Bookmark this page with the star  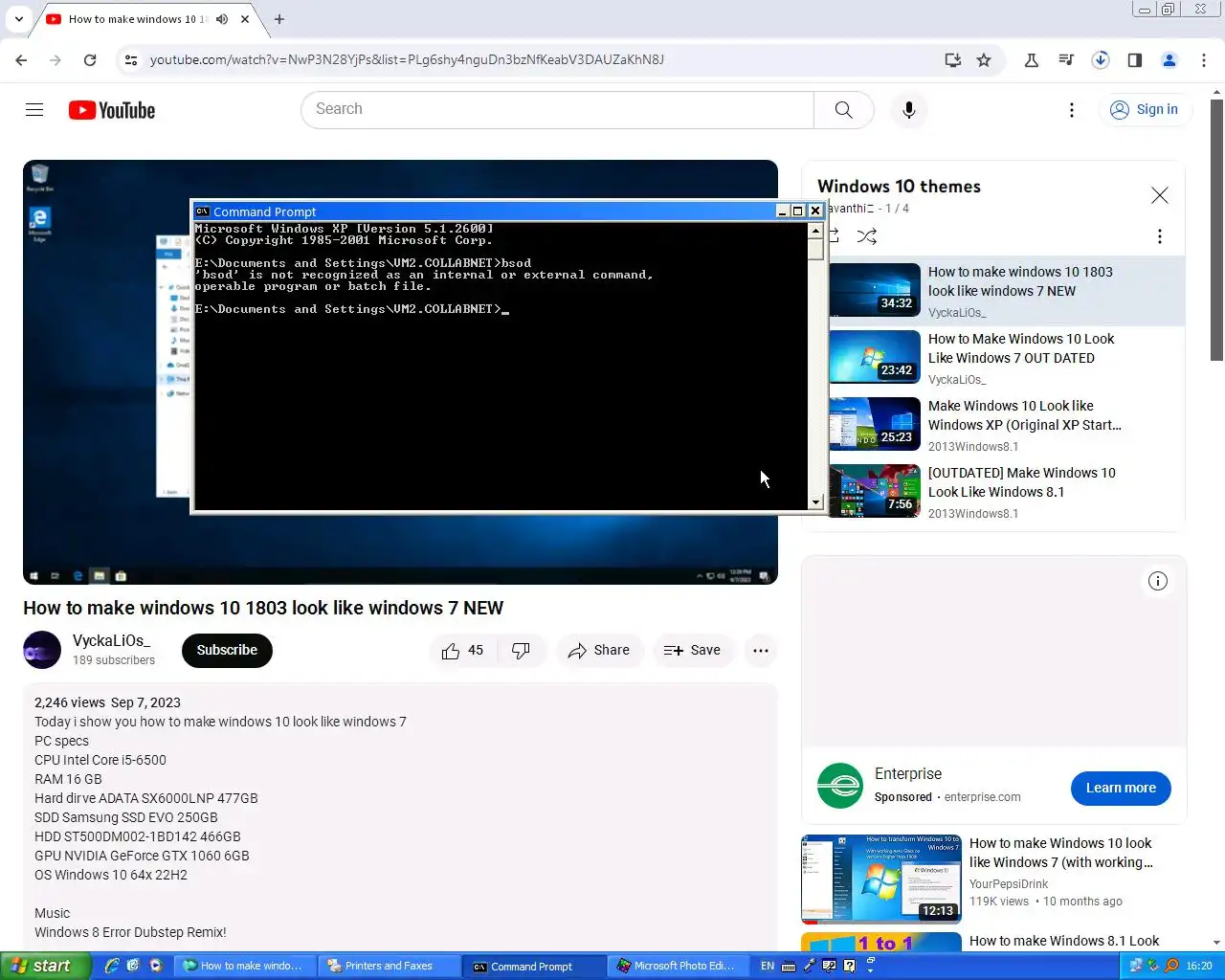coord(984,59)
